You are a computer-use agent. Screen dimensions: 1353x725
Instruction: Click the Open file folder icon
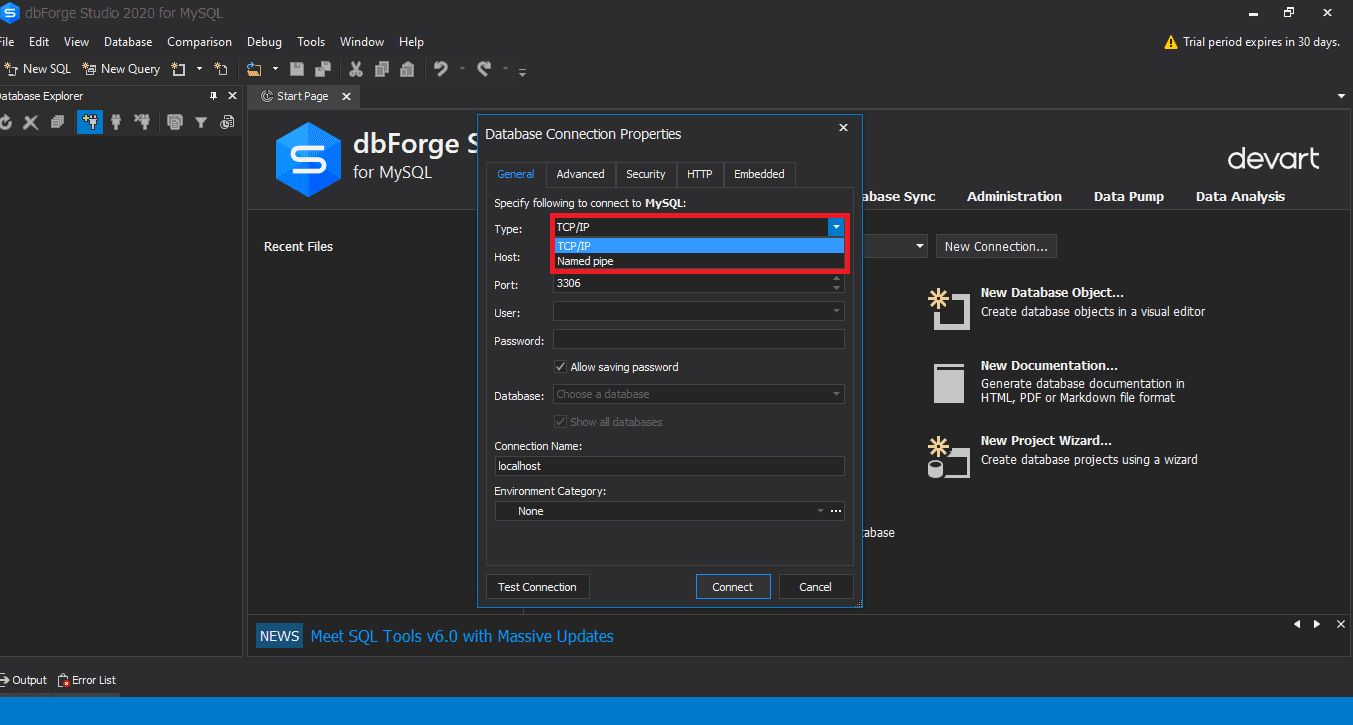click(x=254, y=69)
